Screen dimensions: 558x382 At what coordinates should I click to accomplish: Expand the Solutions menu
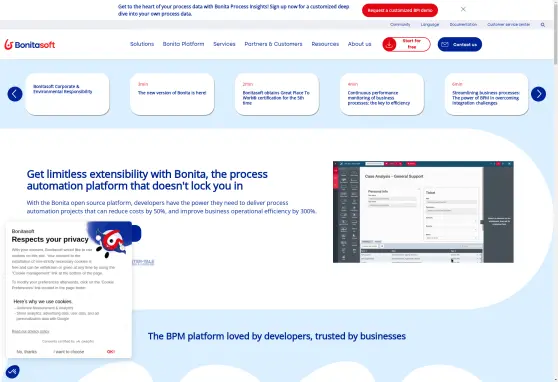[142, 44]
